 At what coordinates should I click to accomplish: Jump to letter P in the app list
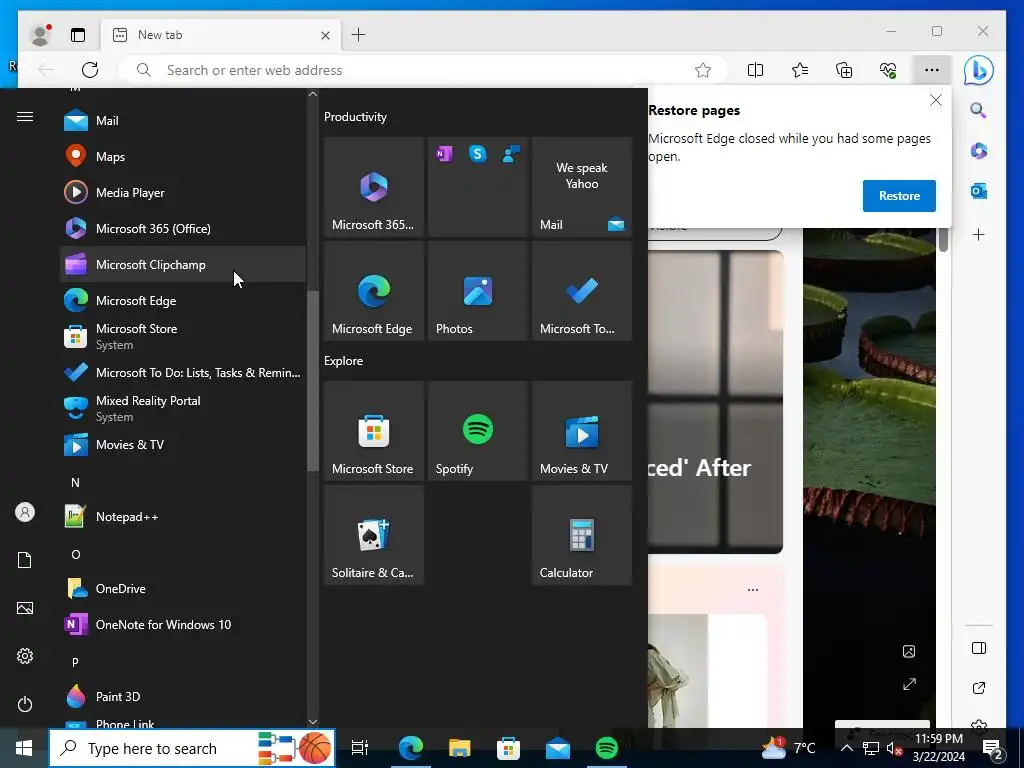click(75, 662)
